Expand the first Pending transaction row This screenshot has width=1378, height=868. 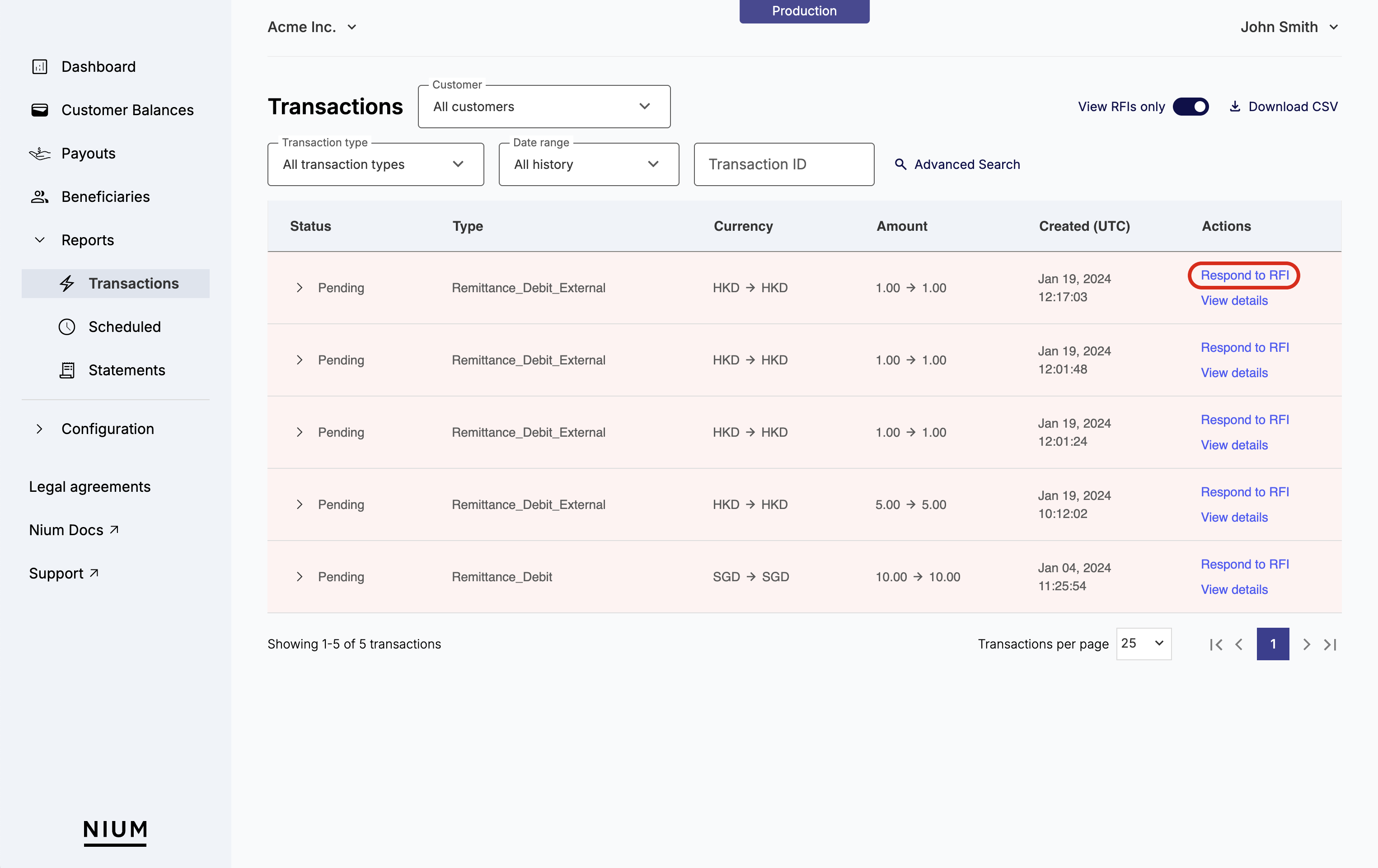point(299,288)
